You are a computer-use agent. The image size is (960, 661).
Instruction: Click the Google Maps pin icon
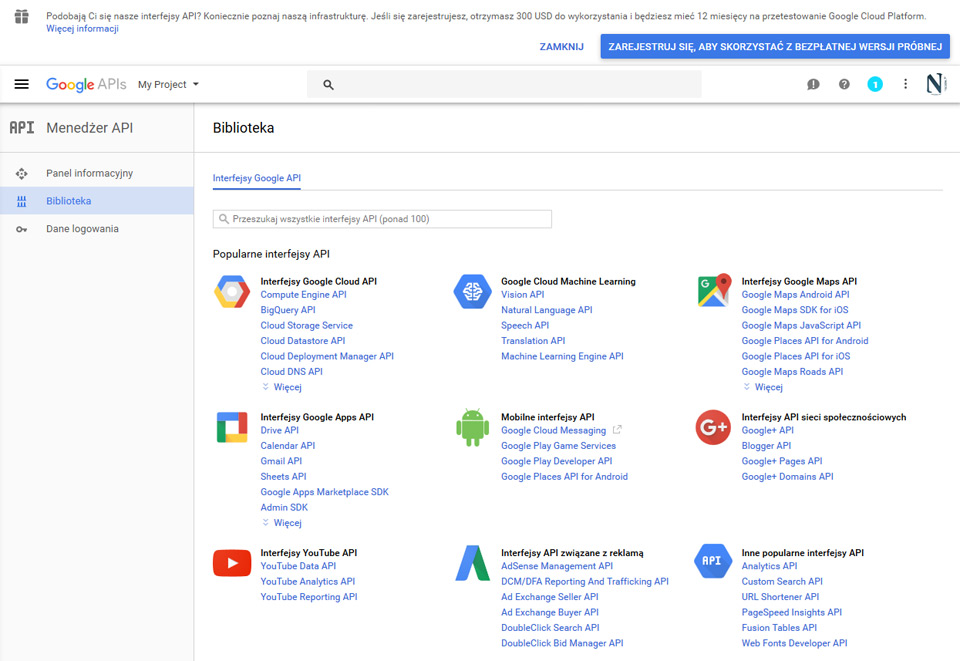(714, 290)
